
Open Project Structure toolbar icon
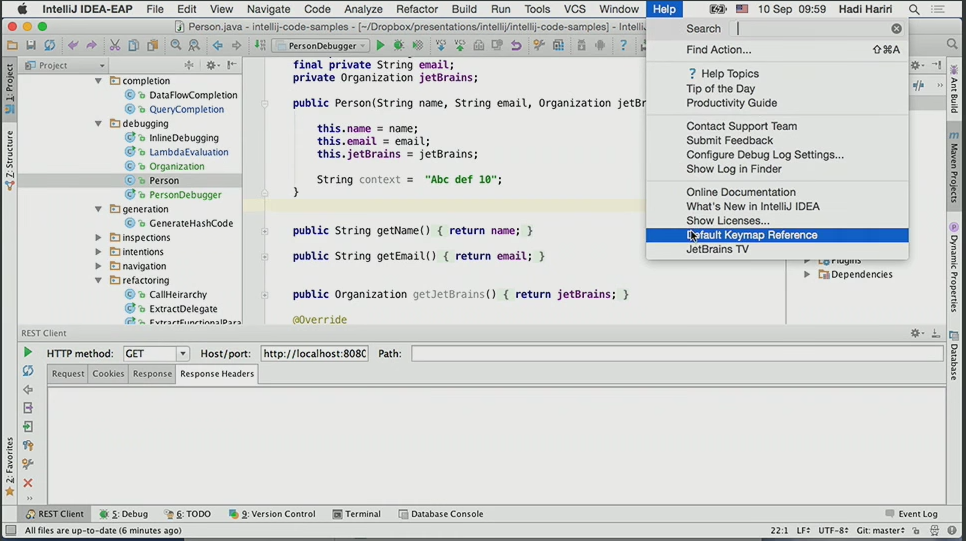(558, 46)
